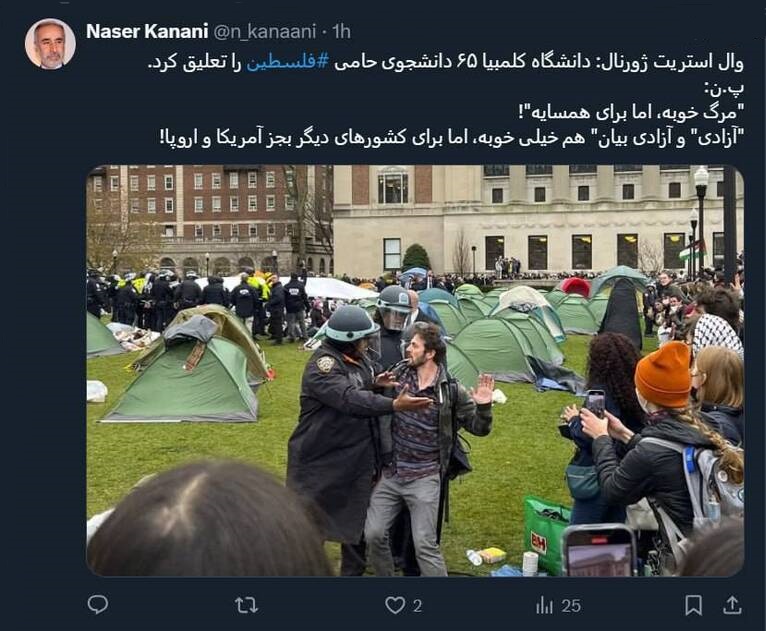Open the @n_kanaani handle link
The height and width of the screenshot is (631, 766).
coord(265,32)
